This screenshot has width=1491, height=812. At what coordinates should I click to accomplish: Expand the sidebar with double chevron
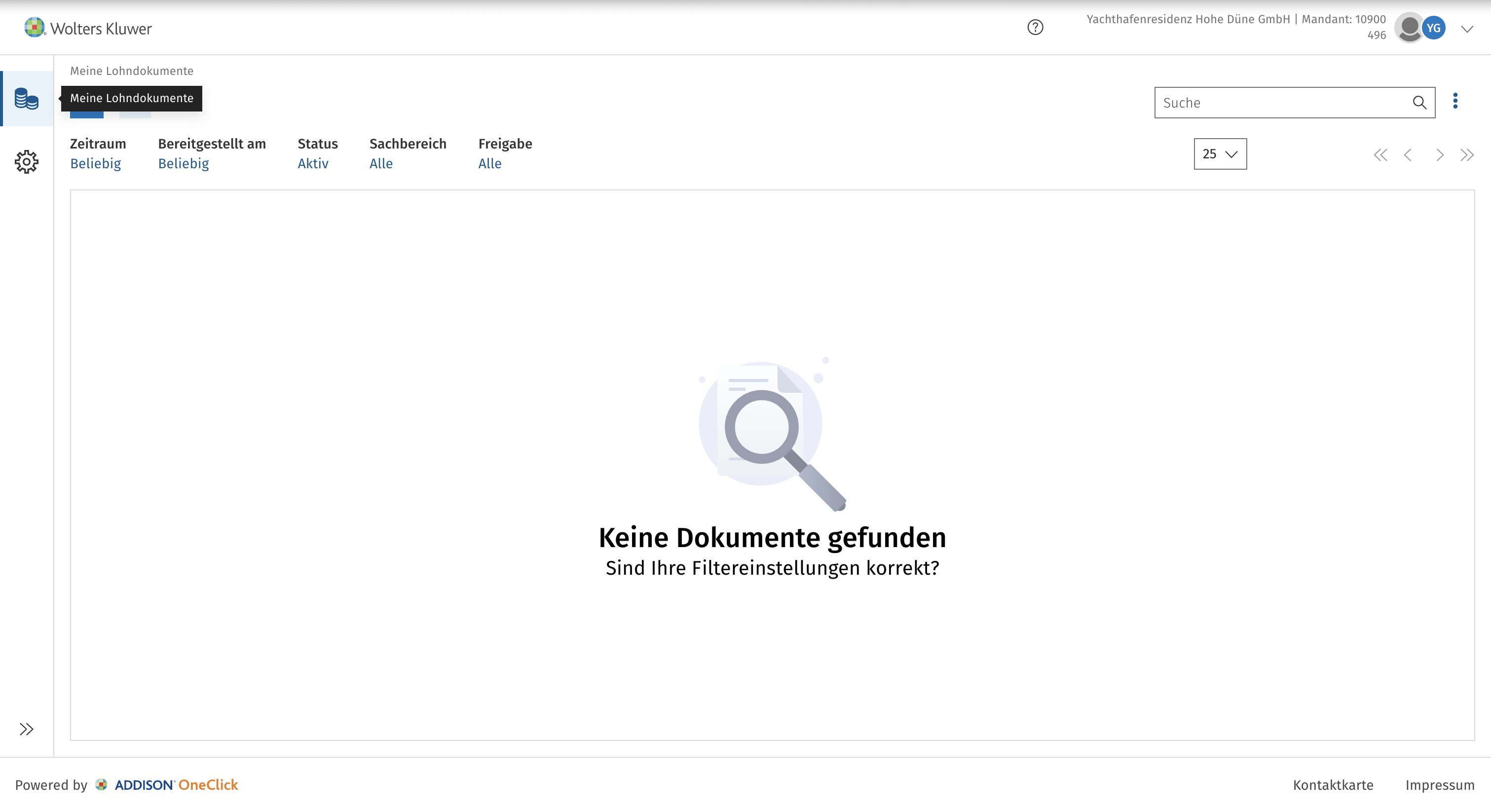[27, 729]
